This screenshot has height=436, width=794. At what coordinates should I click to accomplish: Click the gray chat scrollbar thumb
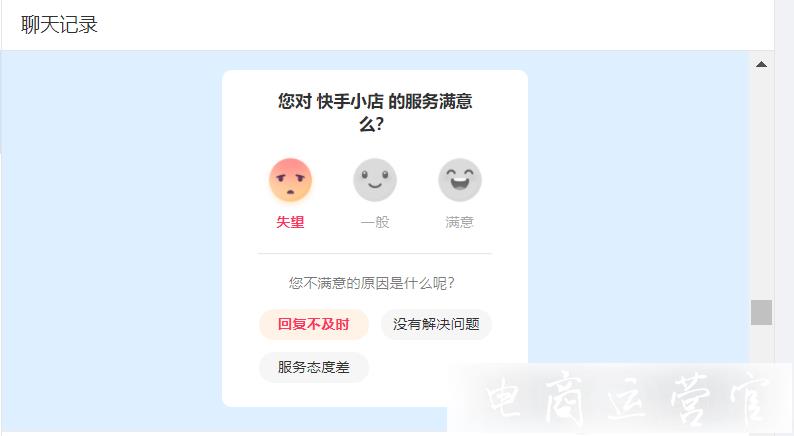(x=761, y=312)
